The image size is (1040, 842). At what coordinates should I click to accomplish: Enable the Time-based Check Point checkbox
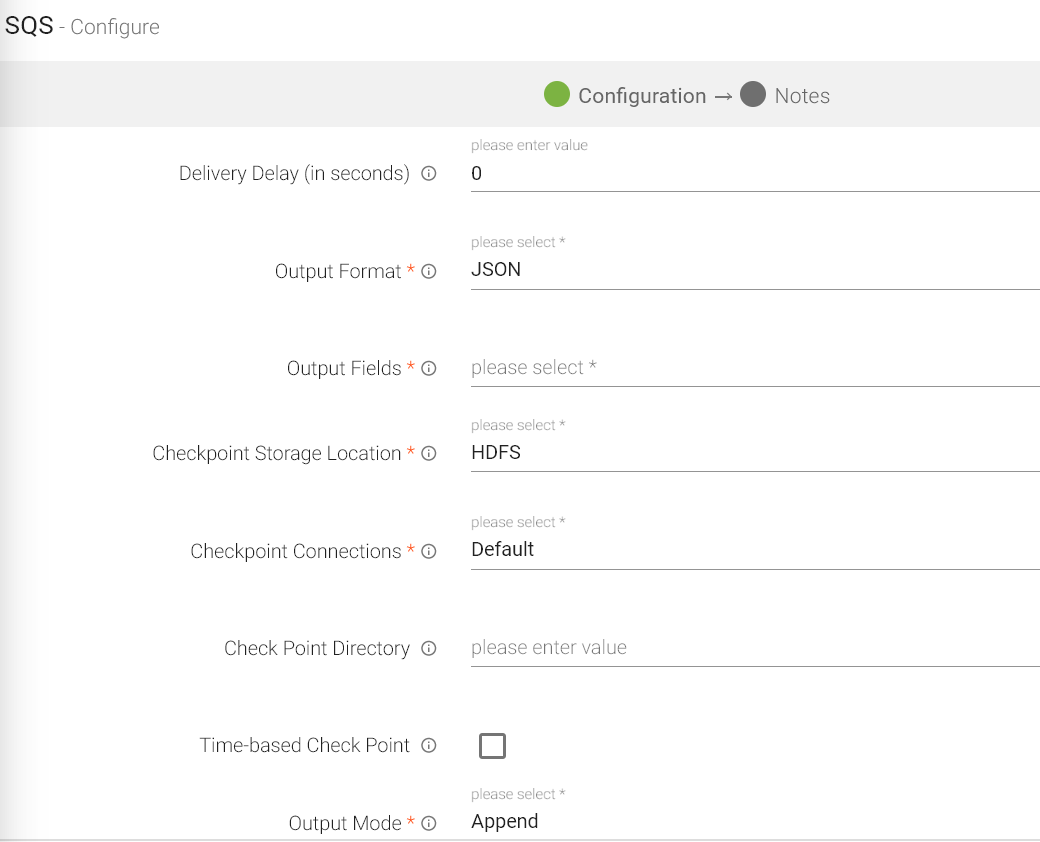click(x=492, y=746)
